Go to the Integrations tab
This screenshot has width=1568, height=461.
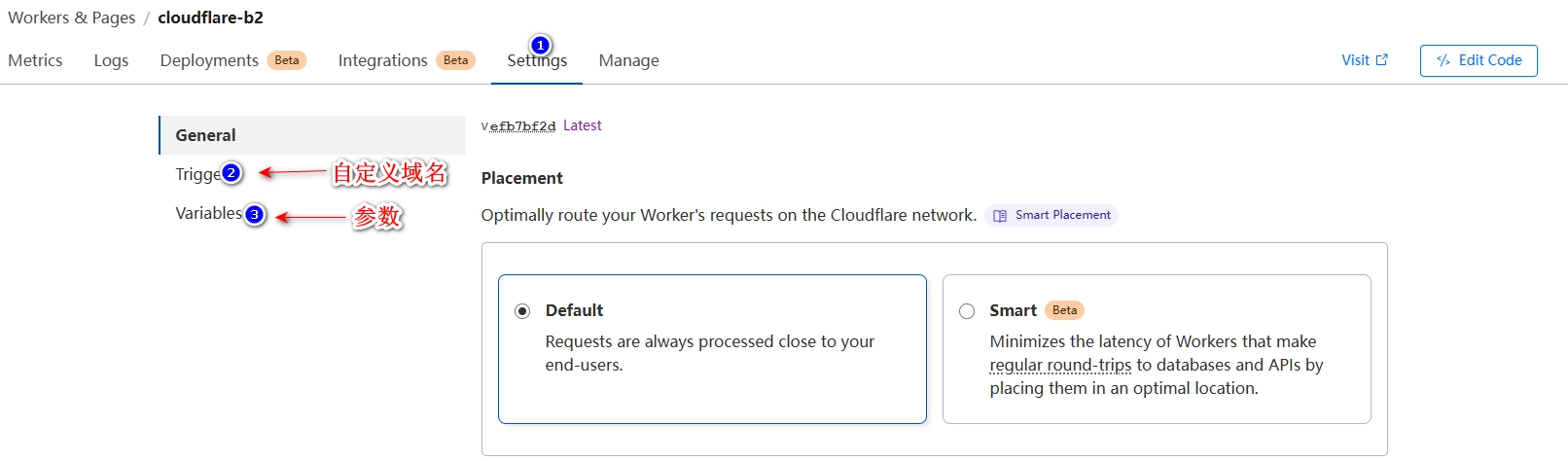[x=382, y=60]
